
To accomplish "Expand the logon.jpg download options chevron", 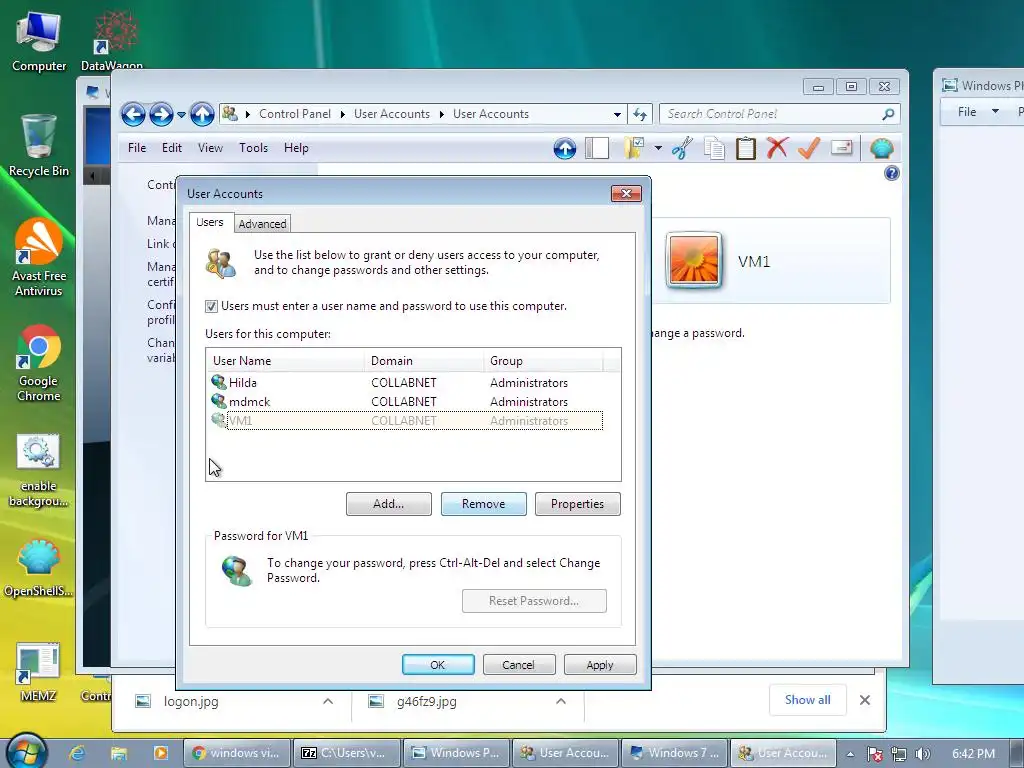I will pos(328,701).
